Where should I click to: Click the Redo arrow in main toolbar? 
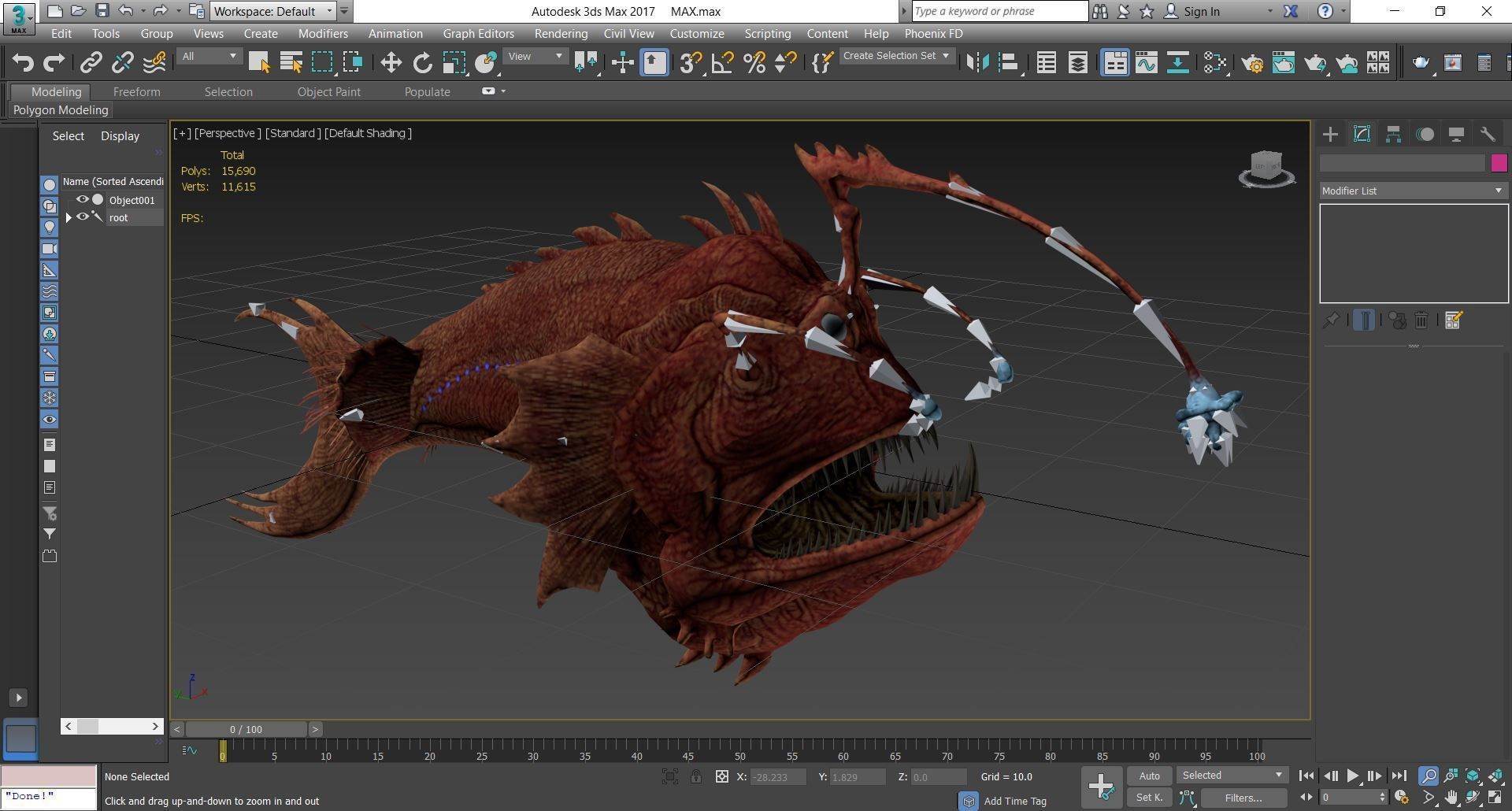pyautogui.click(x=54, y=63)
